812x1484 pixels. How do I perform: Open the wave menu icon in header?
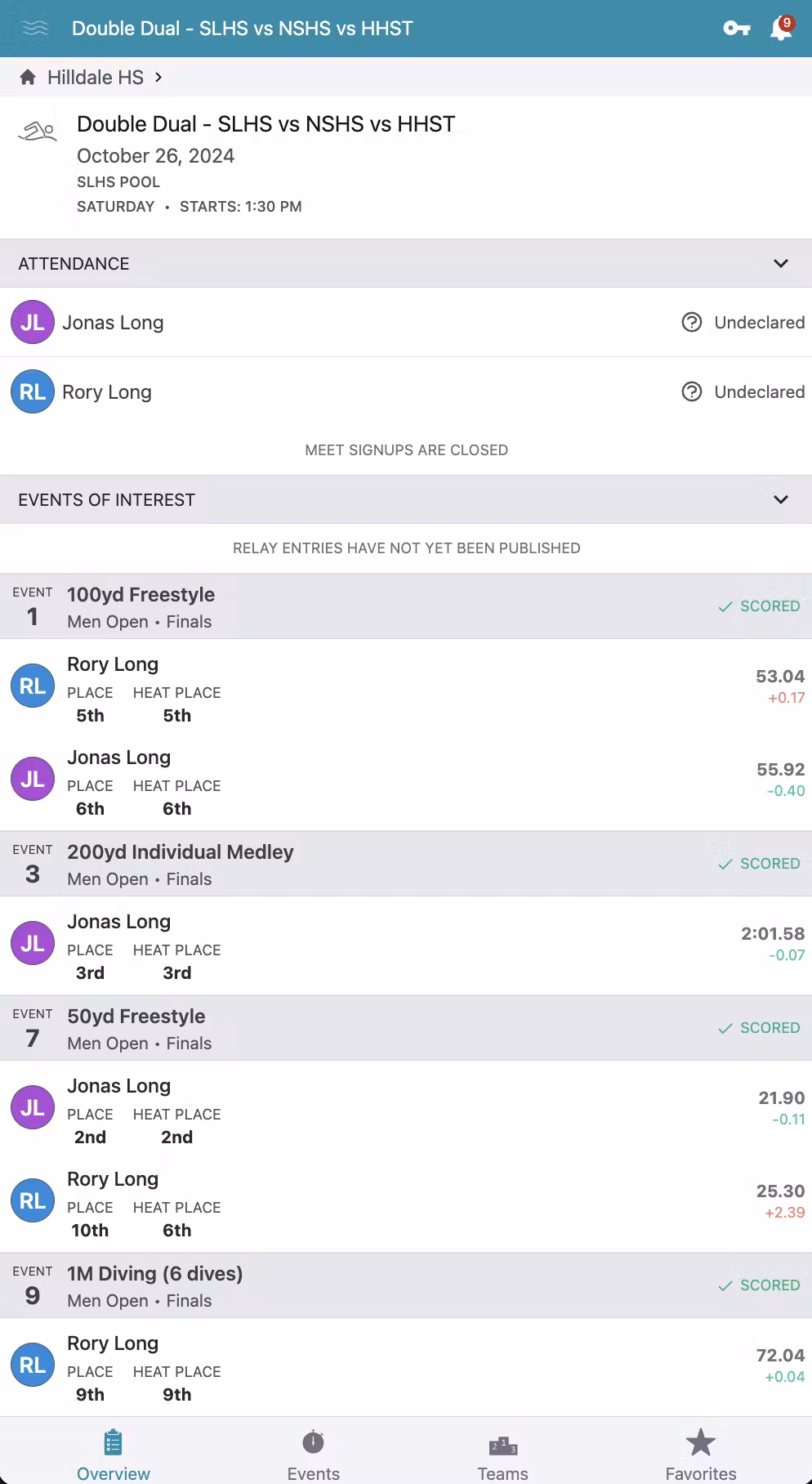pyautogui.click(x=34, y=29)
